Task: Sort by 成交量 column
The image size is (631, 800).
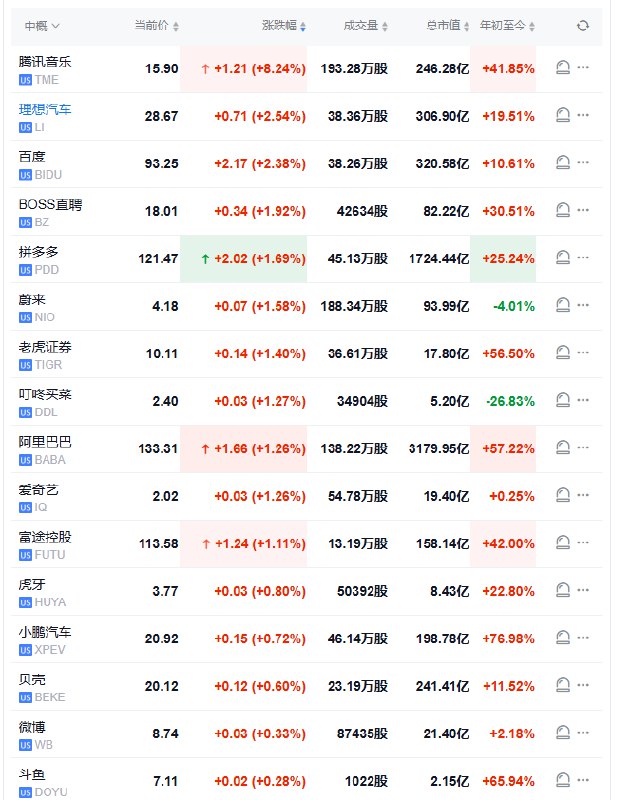Action: pyautogui.click(x=365, y=26)
